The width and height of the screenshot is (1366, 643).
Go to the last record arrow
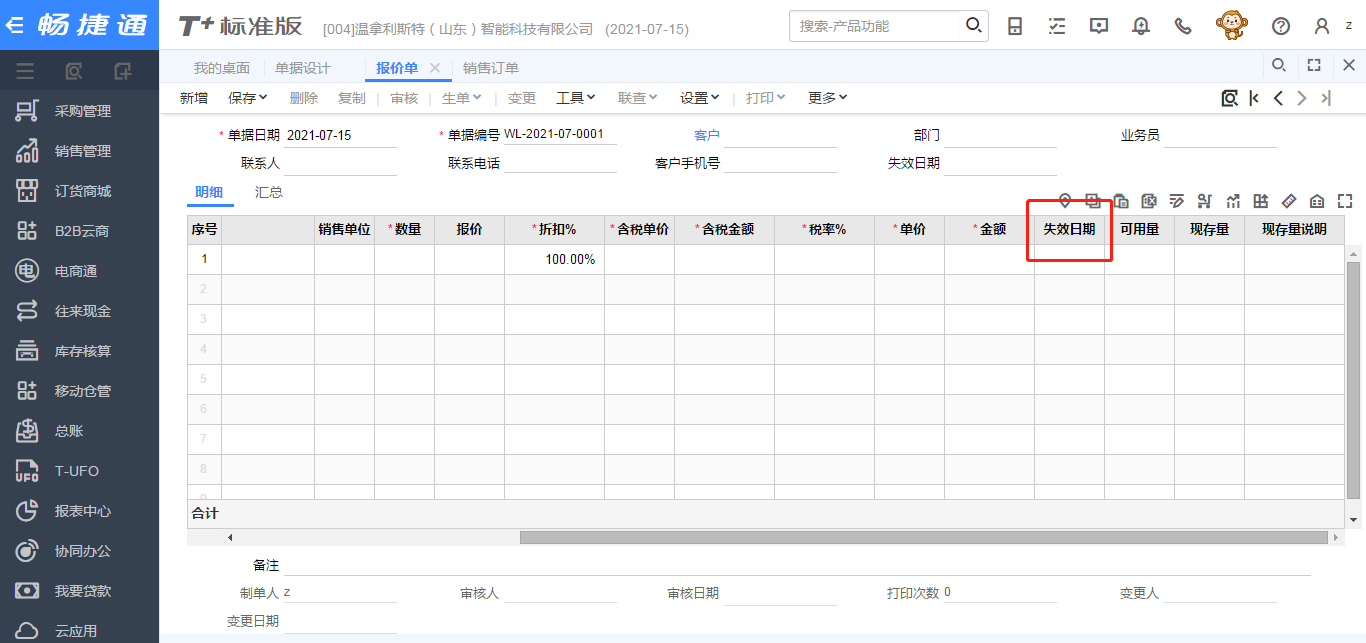tap(1326, 98)
